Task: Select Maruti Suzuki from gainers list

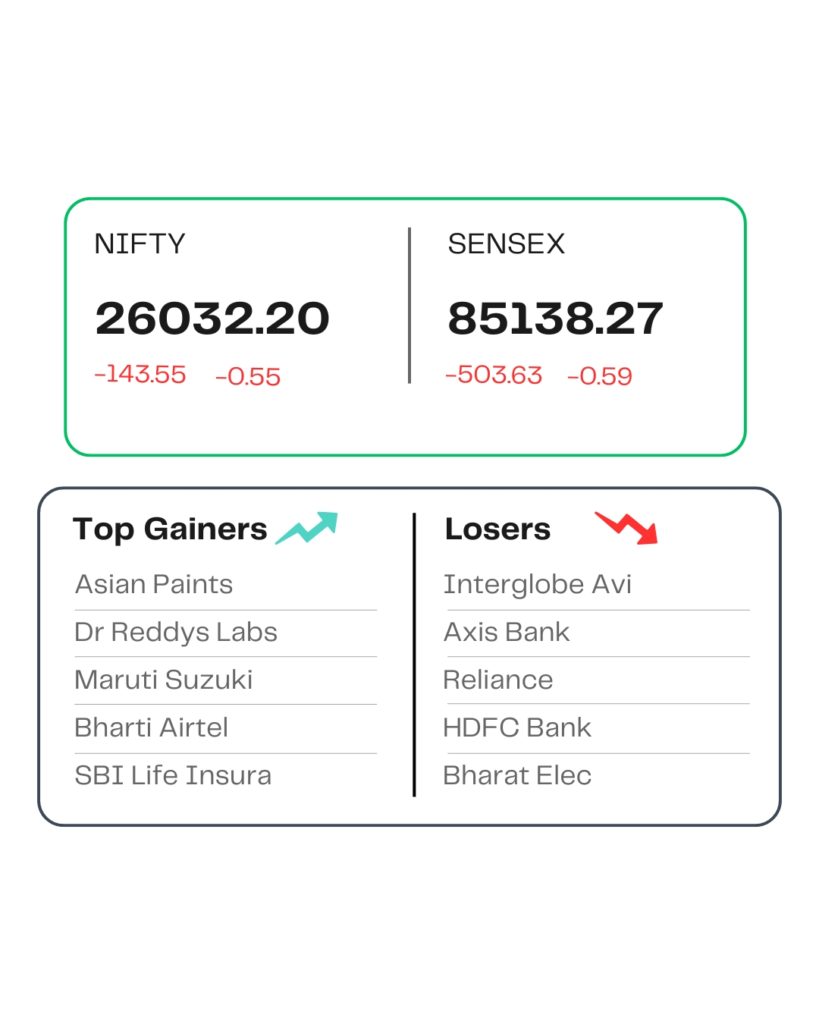Action: tap(164, 680)
